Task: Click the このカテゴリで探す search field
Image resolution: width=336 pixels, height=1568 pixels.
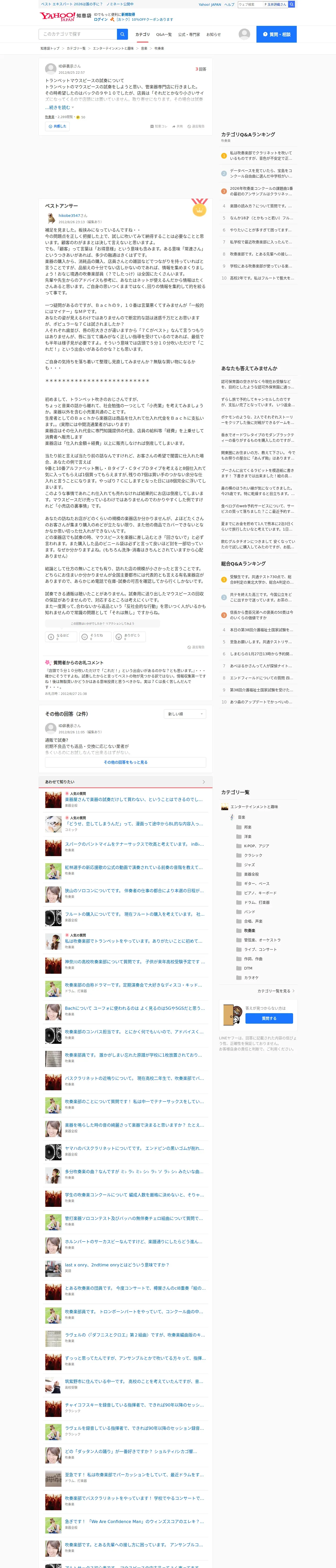Action: coord(78,34)
